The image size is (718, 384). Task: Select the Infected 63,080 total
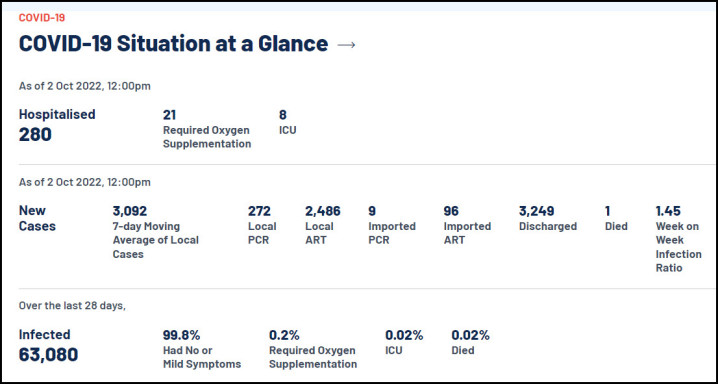click(x=48, y=346)
